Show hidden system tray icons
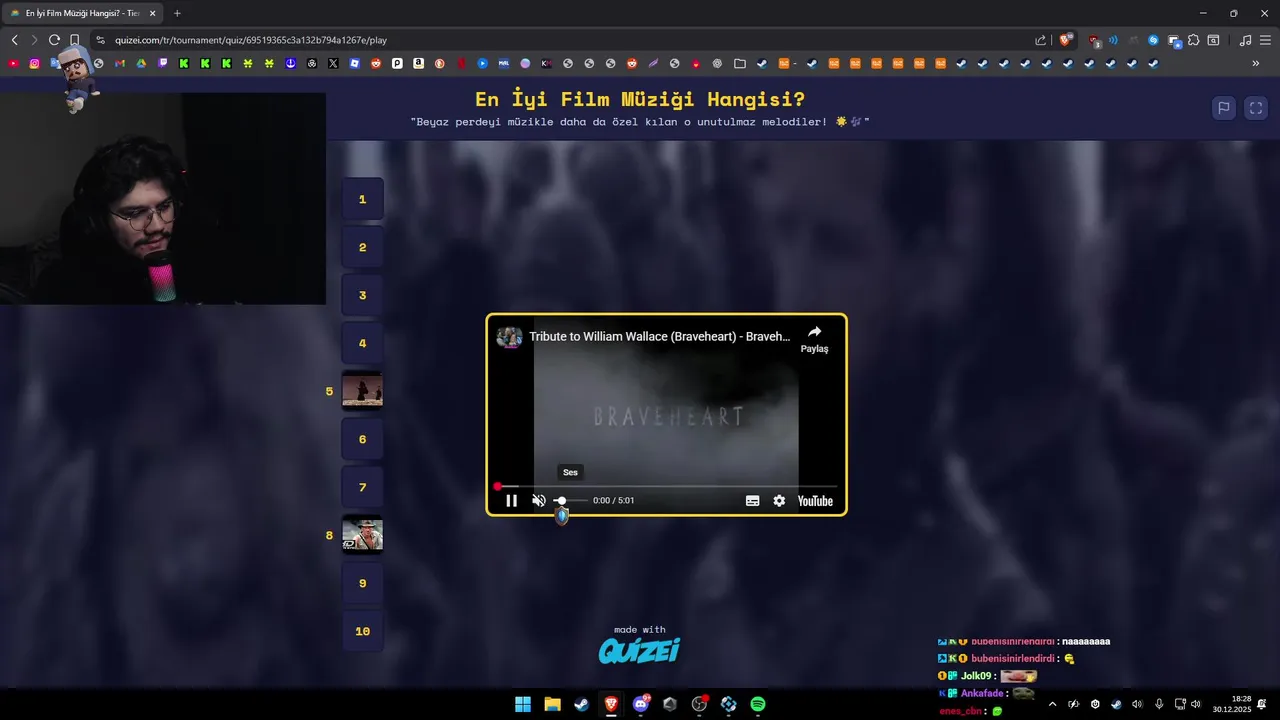Screen dimensions: 1280x720 1052,704
